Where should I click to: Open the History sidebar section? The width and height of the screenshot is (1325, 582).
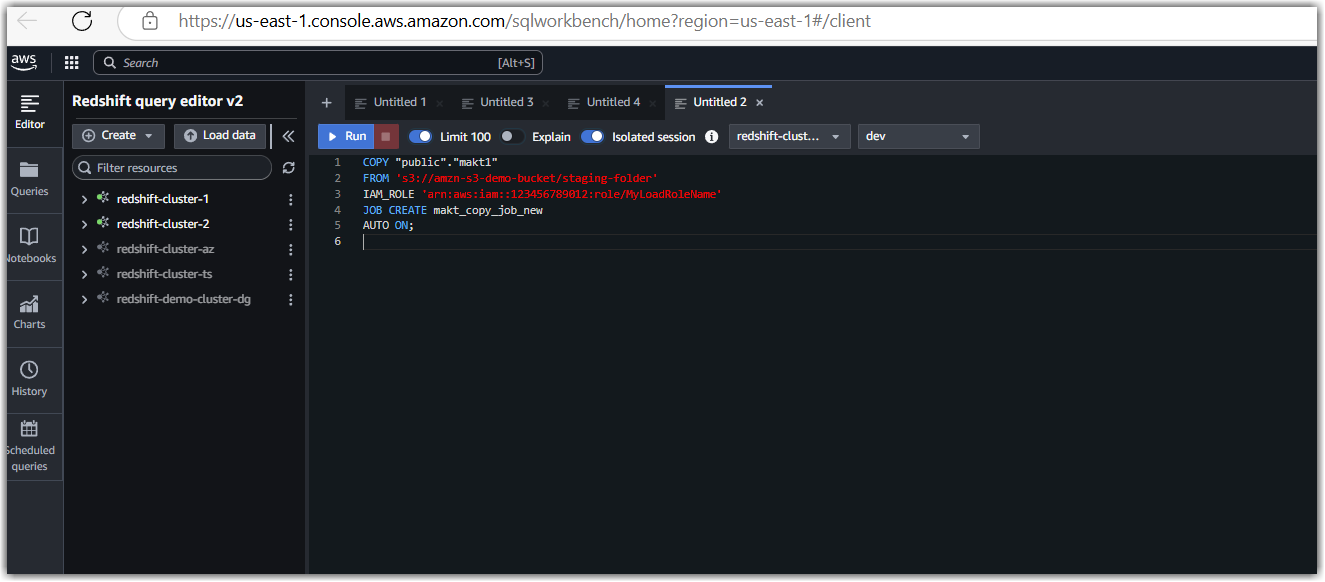[30, 378]
